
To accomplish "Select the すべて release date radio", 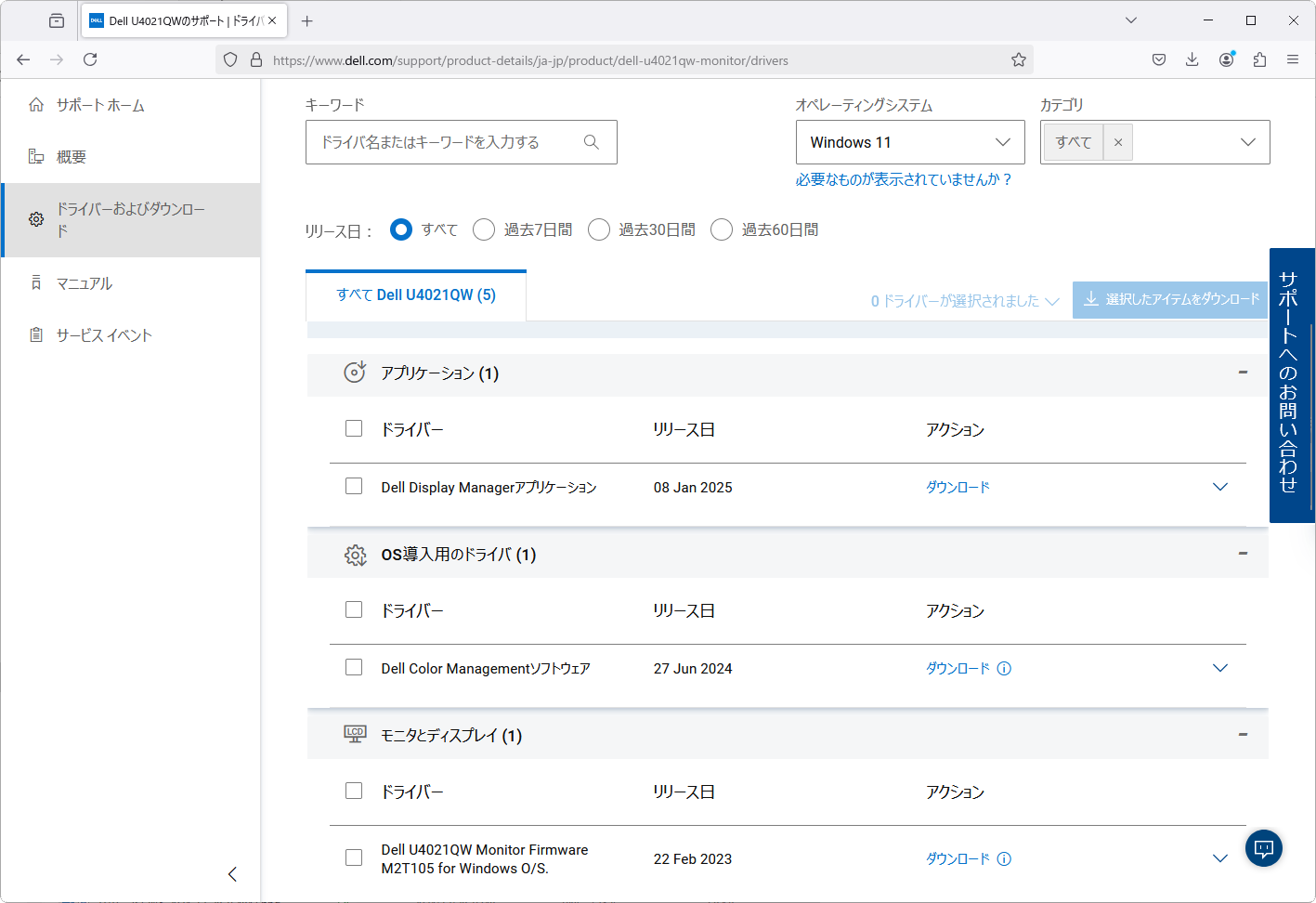I will point(401,229).
